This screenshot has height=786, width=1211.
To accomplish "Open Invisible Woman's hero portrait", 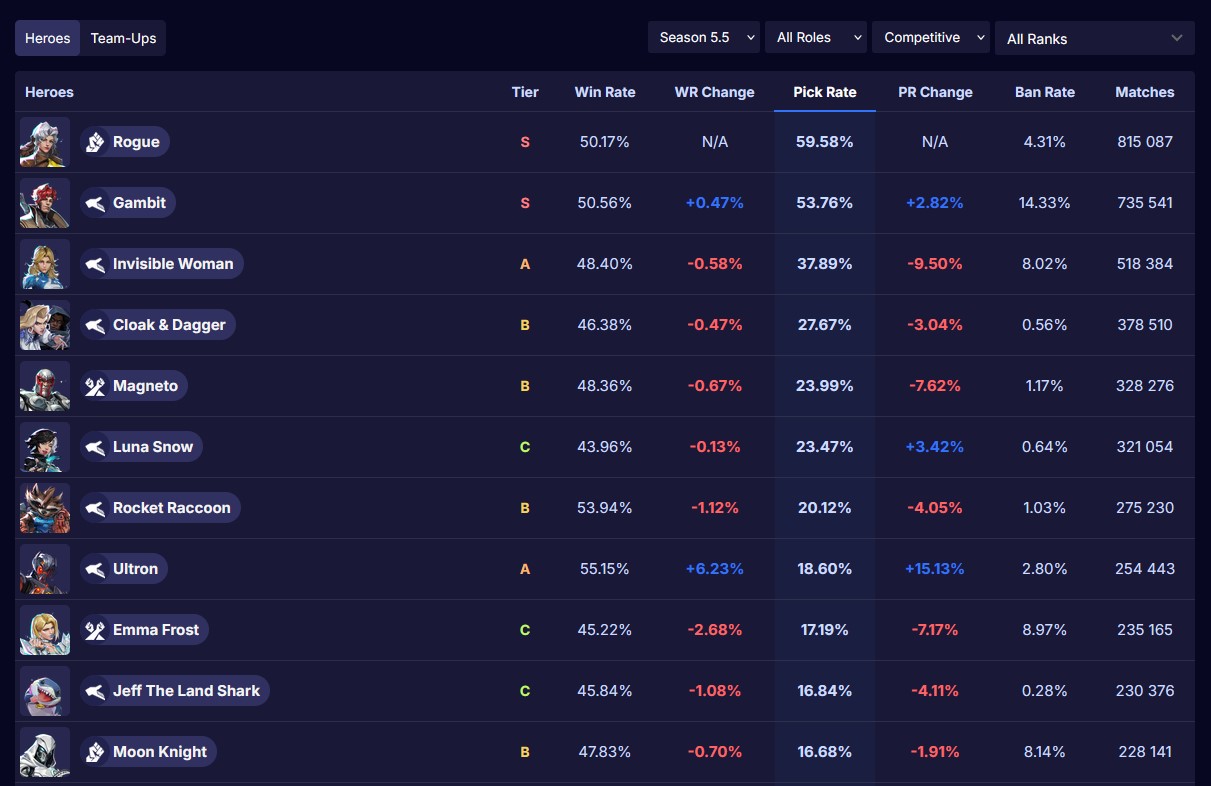I will coord(45,264).
